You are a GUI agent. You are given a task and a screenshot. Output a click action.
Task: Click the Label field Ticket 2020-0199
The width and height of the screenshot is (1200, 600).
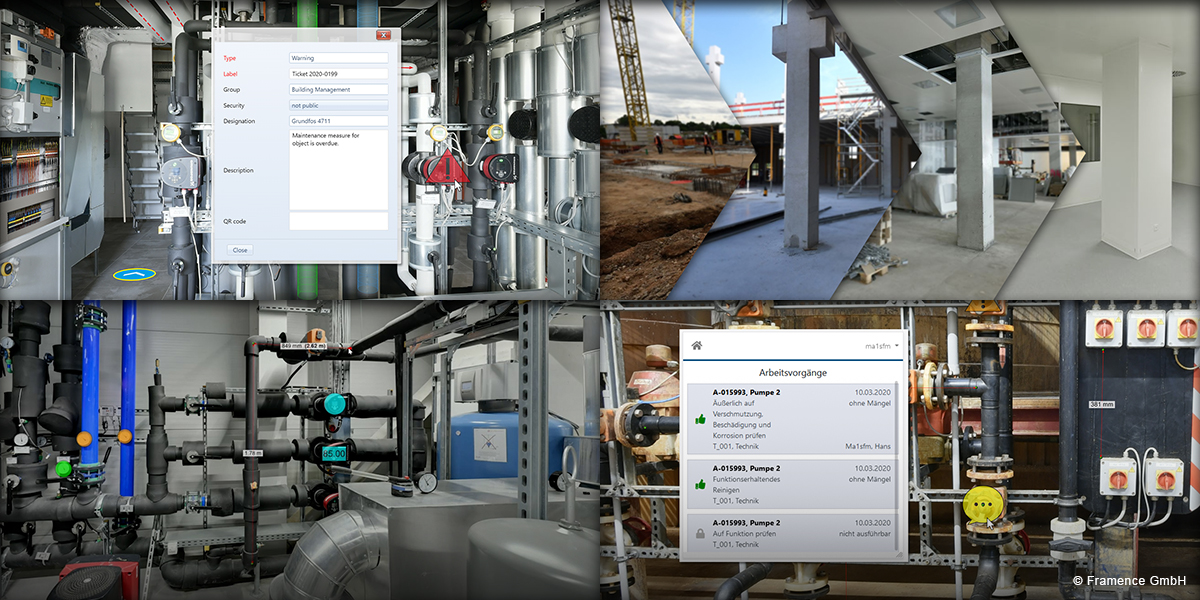tap(338, 74)
